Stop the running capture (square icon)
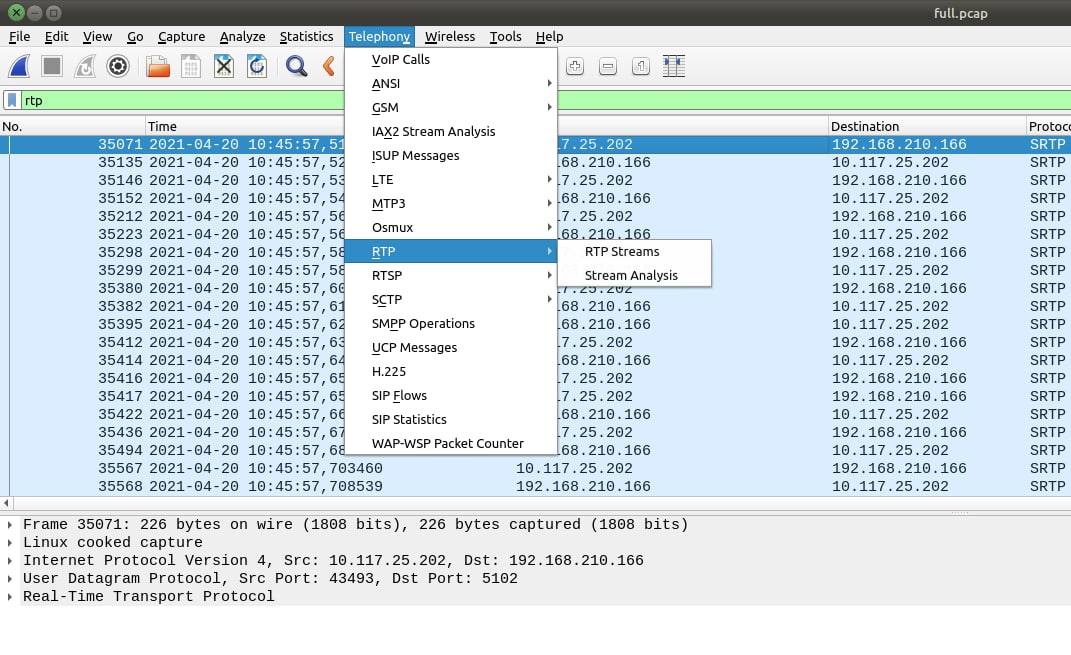The height and width of the screenshot is (655, 1071). click(52, 66)
